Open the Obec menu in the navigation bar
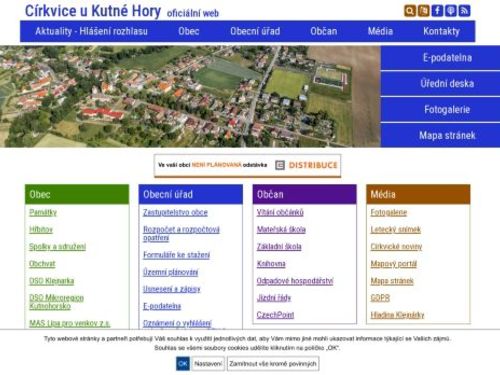The height and width of the screenshot is (375, 500). coord(189,31)
